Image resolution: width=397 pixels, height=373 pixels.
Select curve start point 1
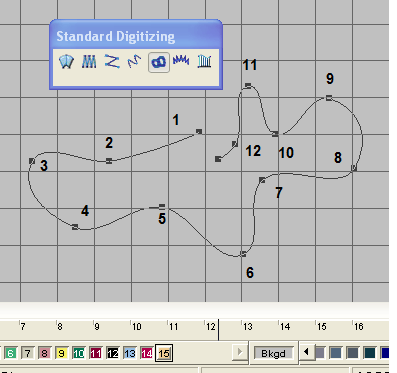(199, 132)
